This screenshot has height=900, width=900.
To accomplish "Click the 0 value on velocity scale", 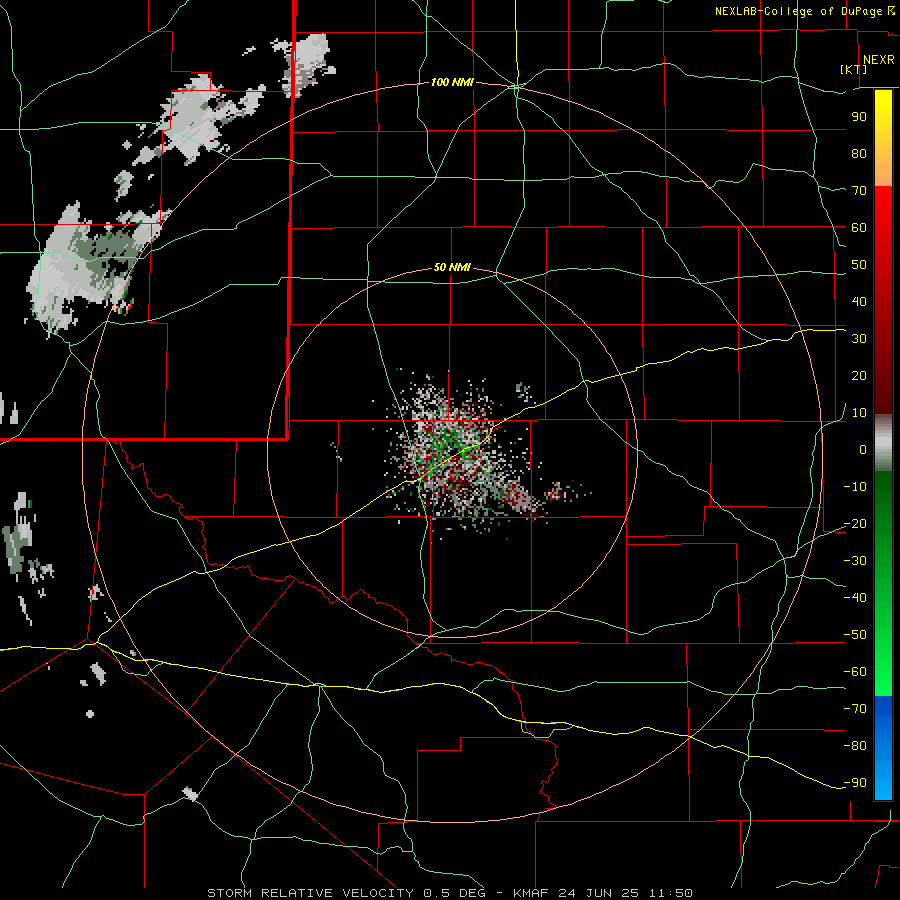I will pos(863,450).
